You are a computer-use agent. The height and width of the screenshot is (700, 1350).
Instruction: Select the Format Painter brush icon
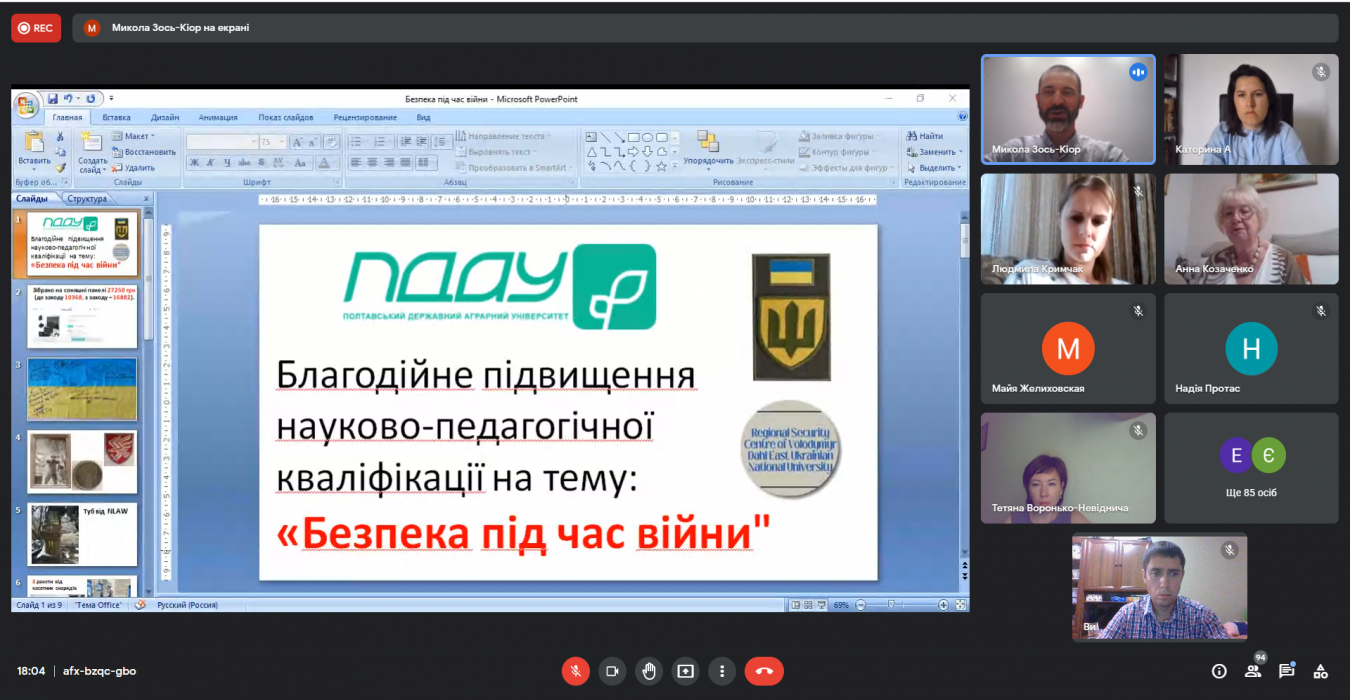pyautogui.click(x=60, y=167)
